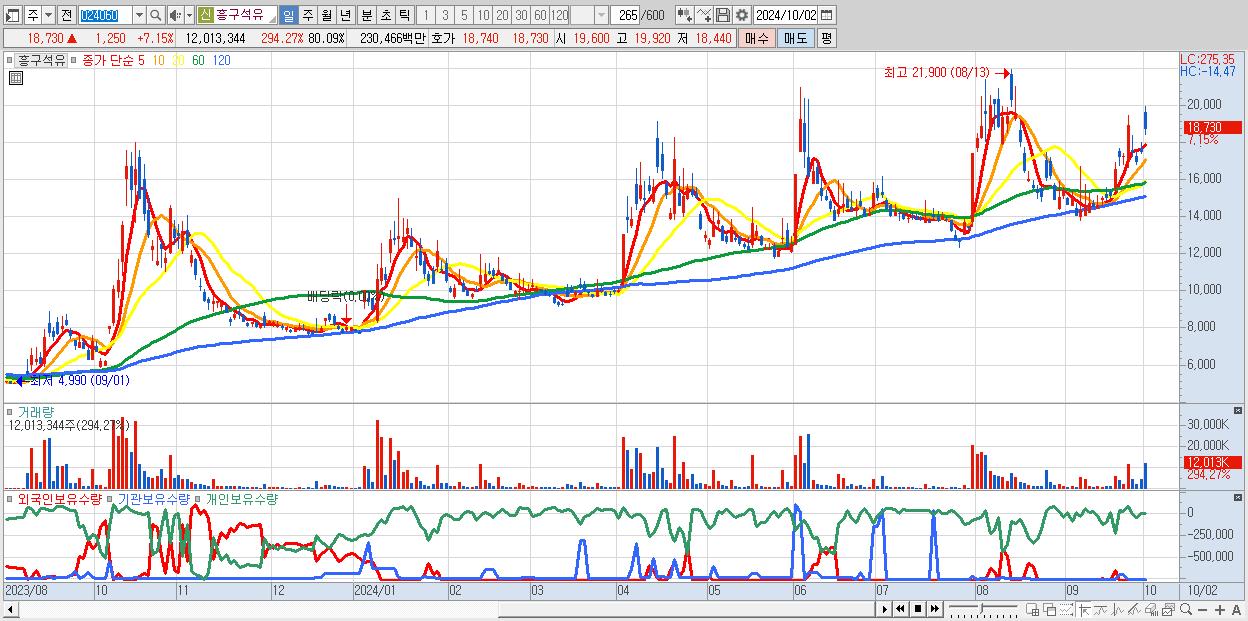Click the 흥구석유 stock name box
The width and height of the screenshot is (1248, 621).
pos(245,15)
